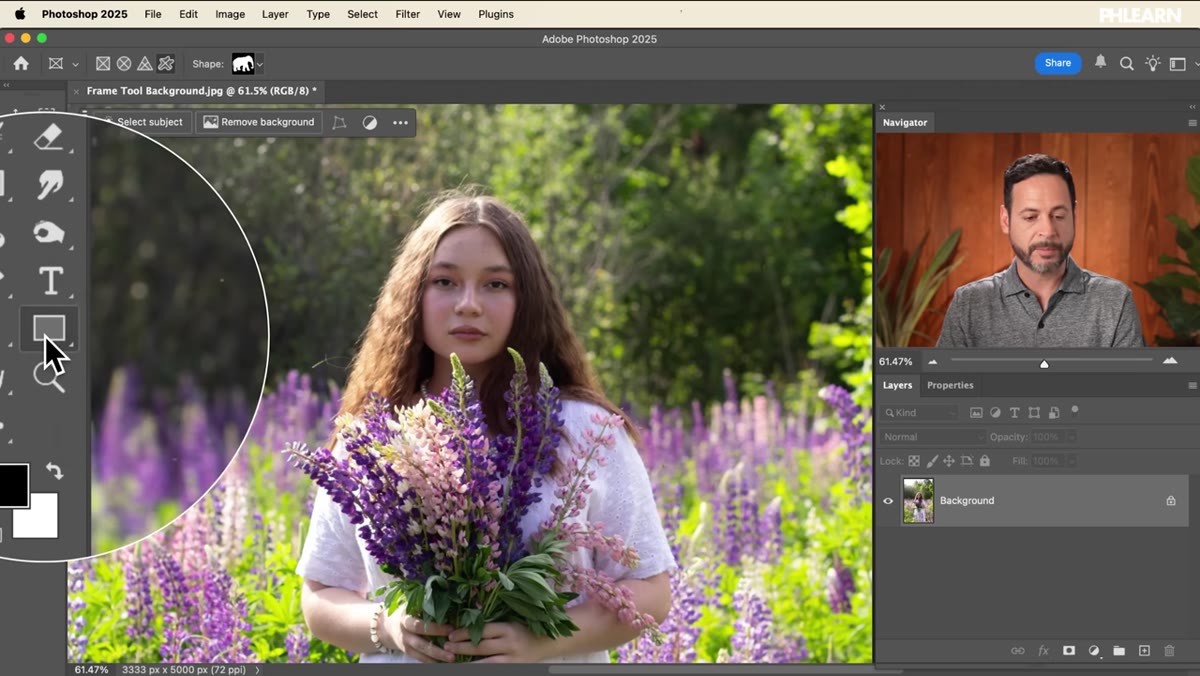Image resolution: width=1200 pixels, height=676 pixels.
Task: Open the Filter menu
Action: click(x=407, y=14)
